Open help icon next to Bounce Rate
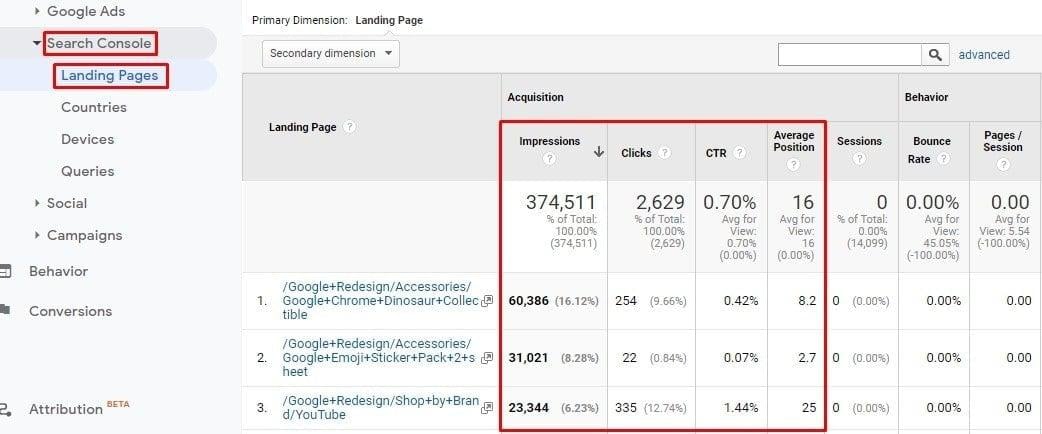 tap(943, 159)
